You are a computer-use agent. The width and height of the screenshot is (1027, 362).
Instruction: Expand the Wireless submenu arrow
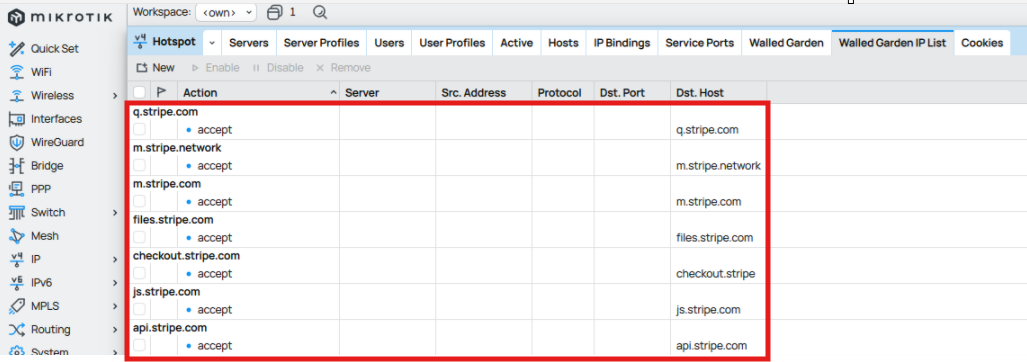(115, 96)
